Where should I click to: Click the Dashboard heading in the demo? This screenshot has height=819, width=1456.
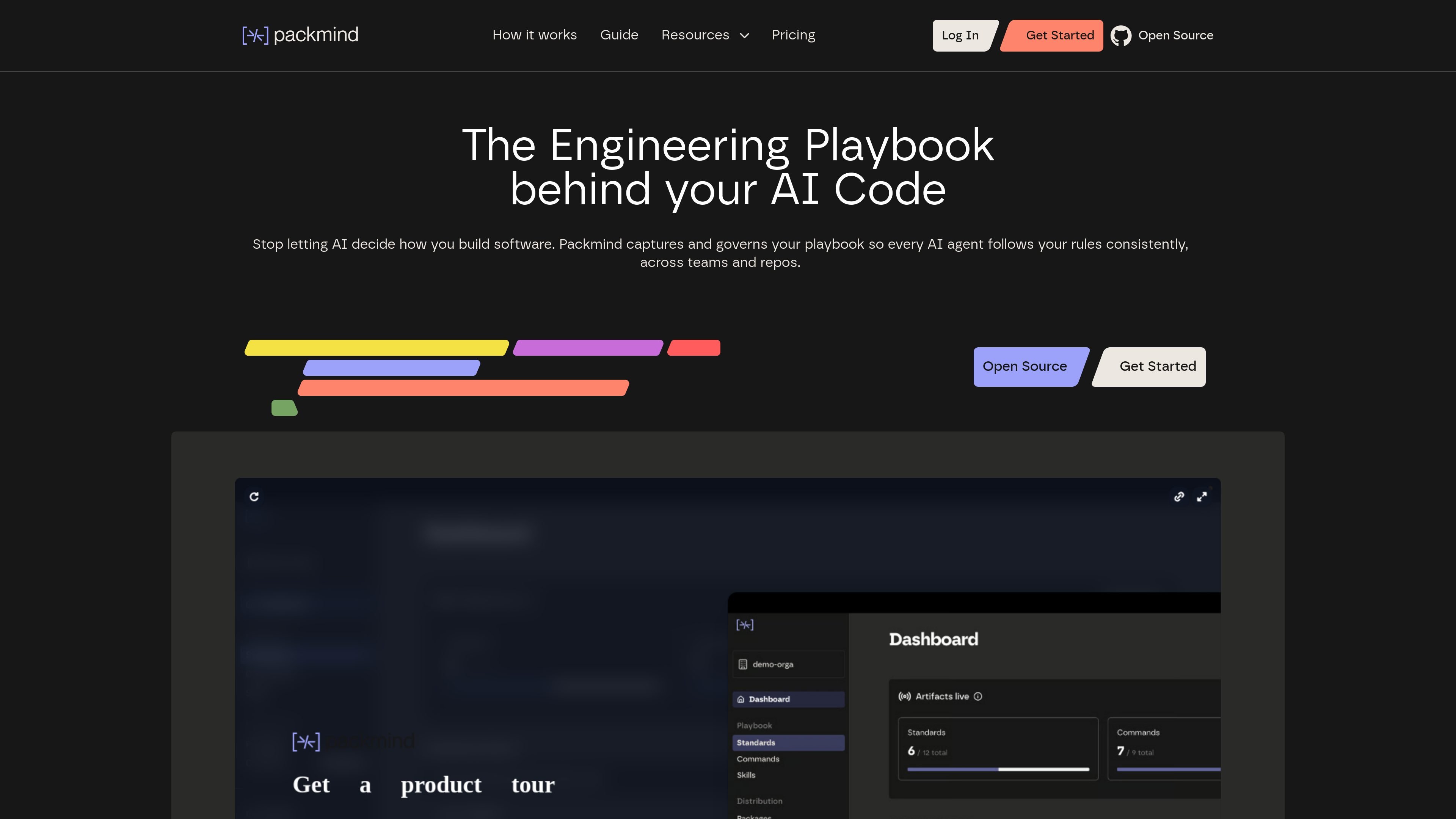(934, 639)
